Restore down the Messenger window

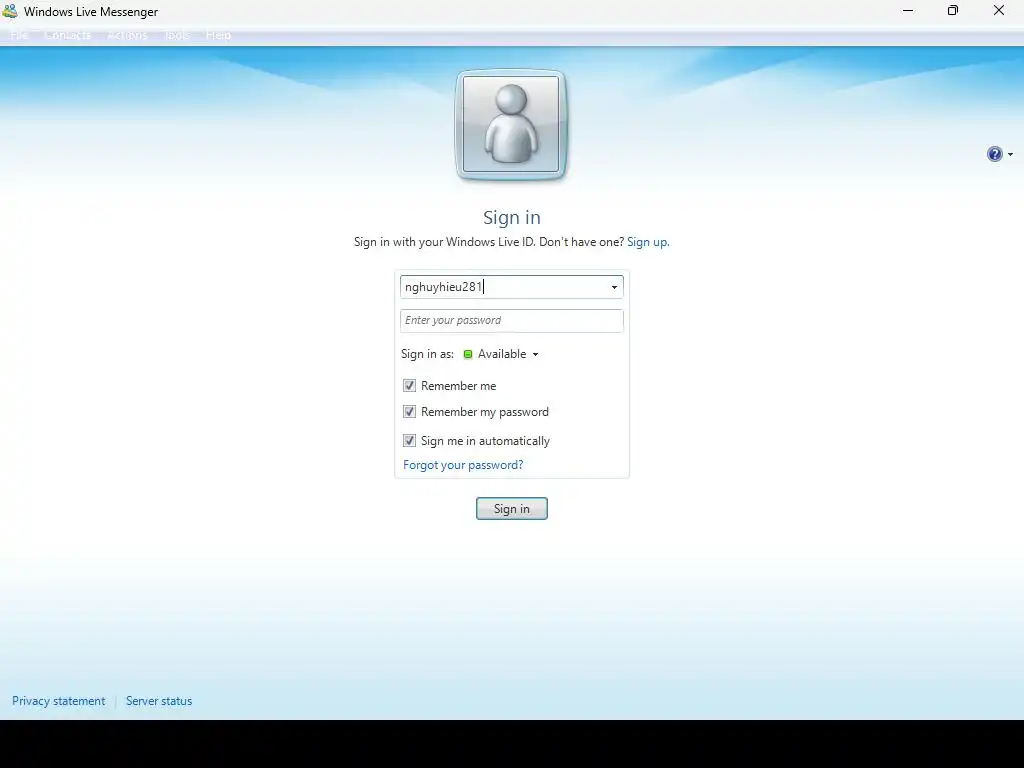click(953, 10)
